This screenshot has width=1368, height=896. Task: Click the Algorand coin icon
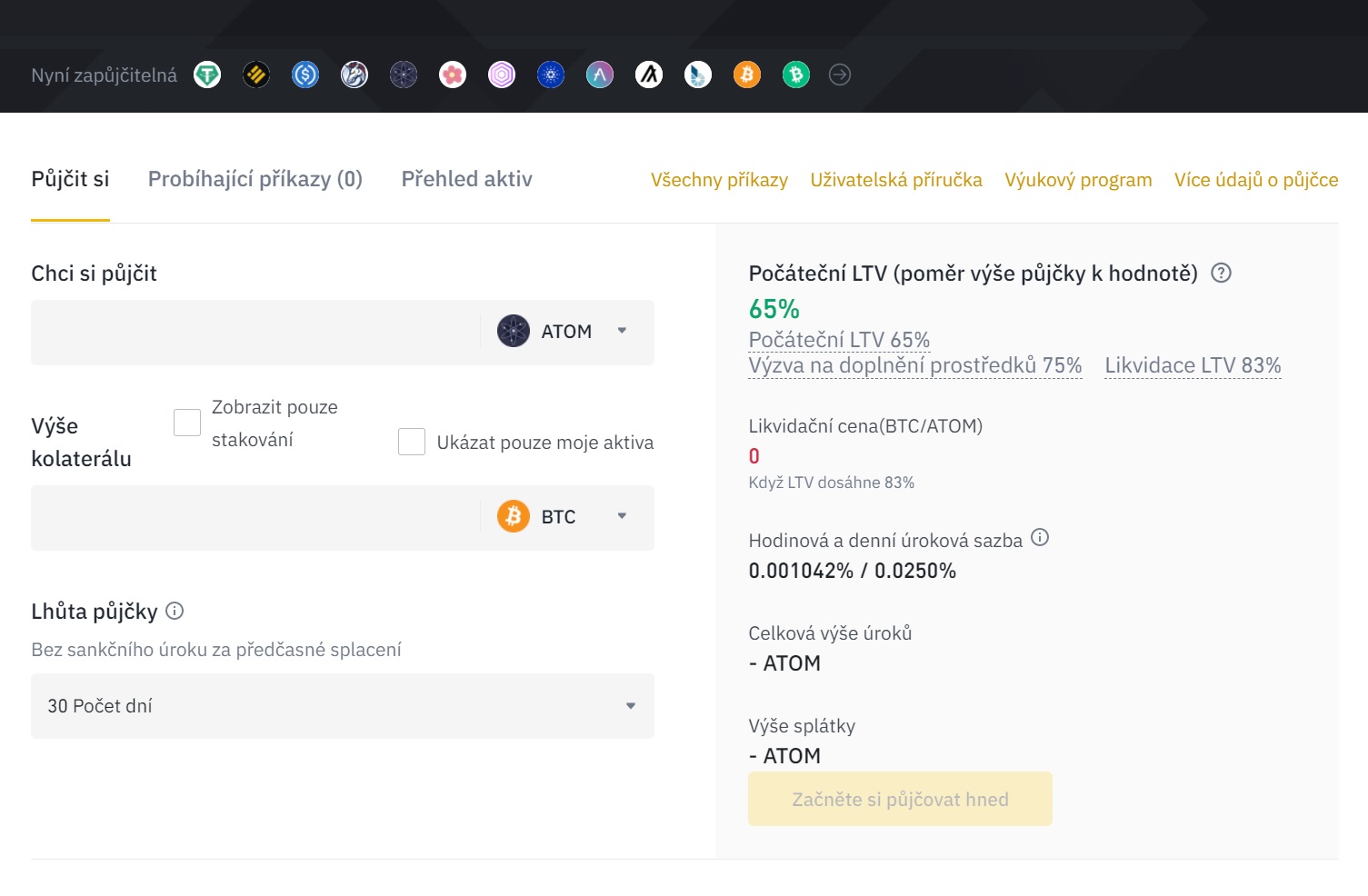(649, 75)
